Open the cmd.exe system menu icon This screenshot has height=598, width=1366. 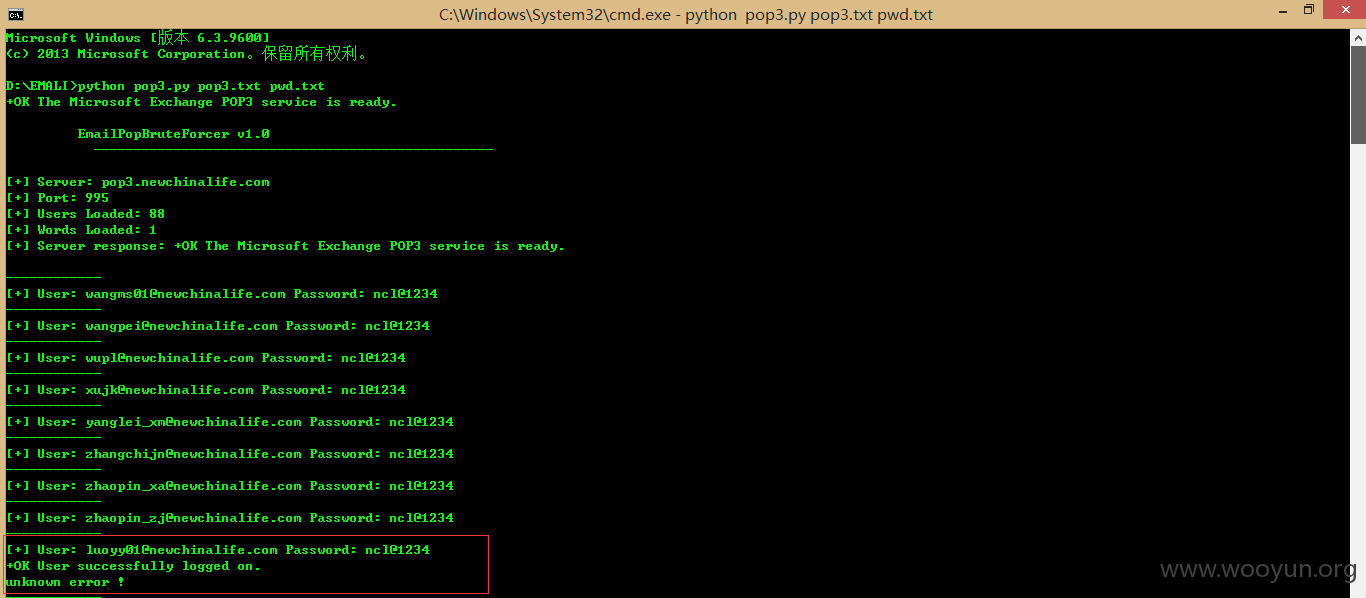pyautogui.click(x=15, y=14)
